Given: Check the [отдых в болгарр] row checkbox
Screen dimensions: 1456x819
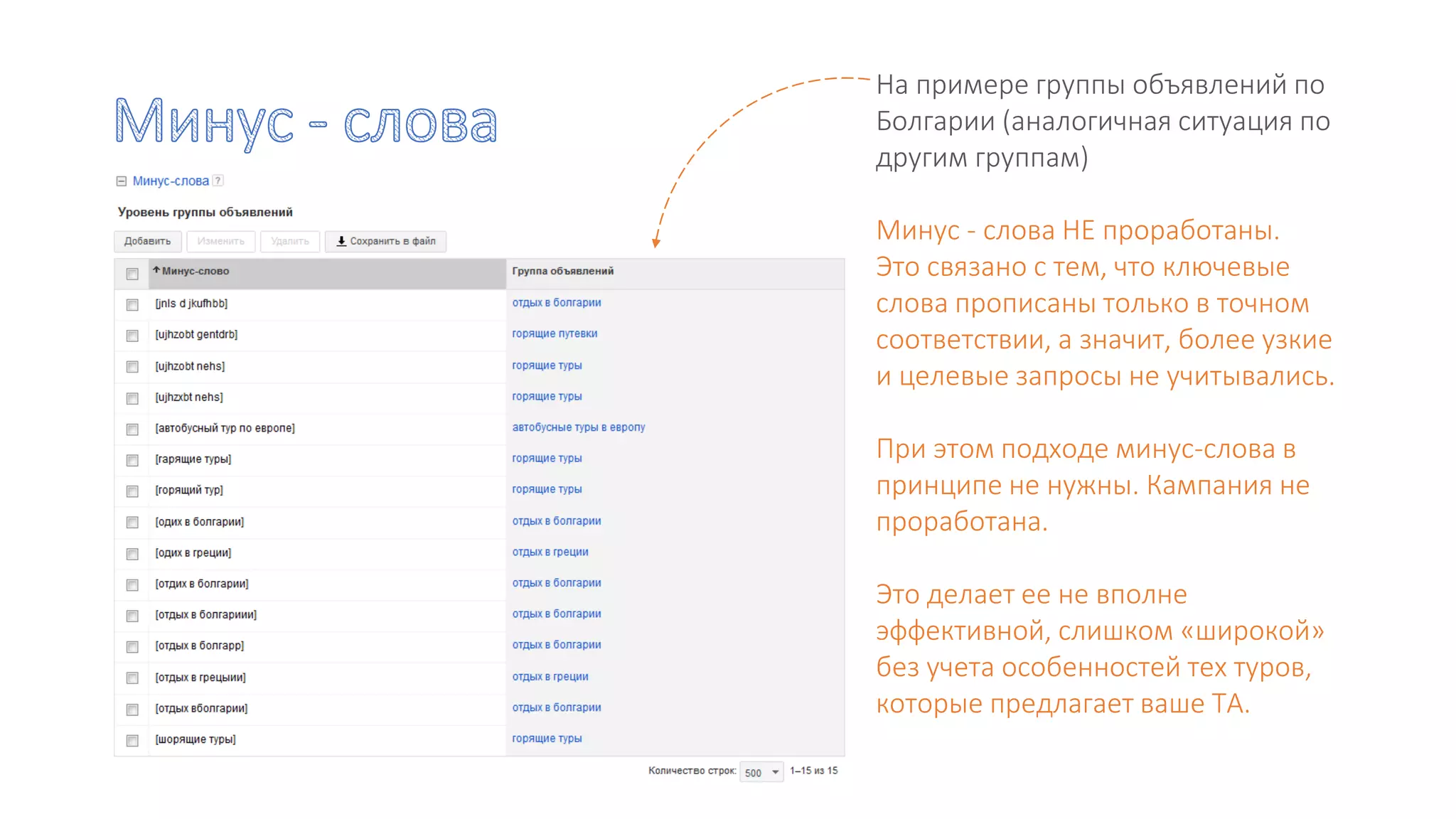Looking at the screenshot, I should coord(132,647).
